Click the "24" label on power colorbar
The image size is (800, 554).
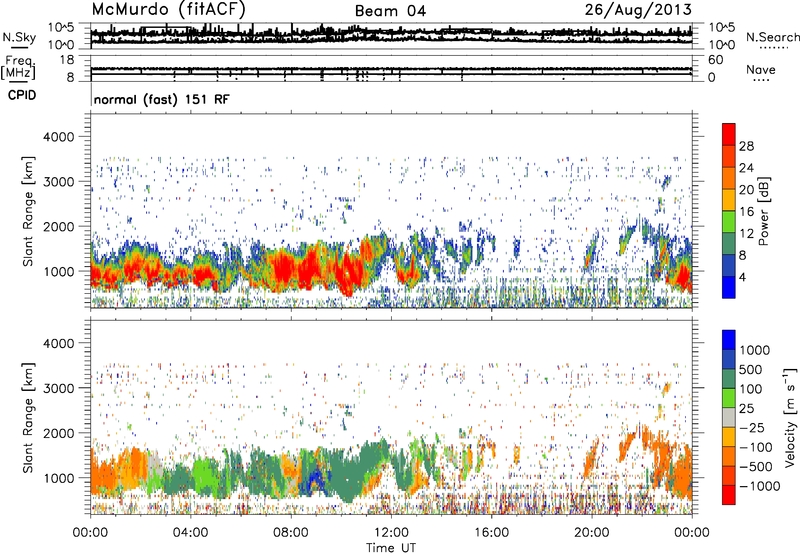746,168
